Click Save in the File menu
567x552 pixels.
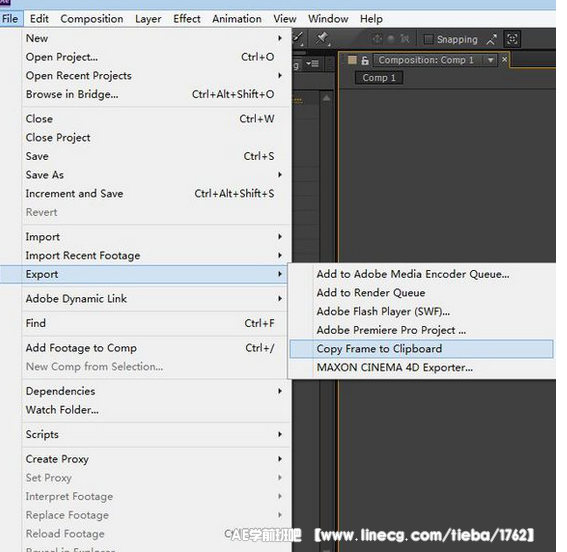pos(155,156)
